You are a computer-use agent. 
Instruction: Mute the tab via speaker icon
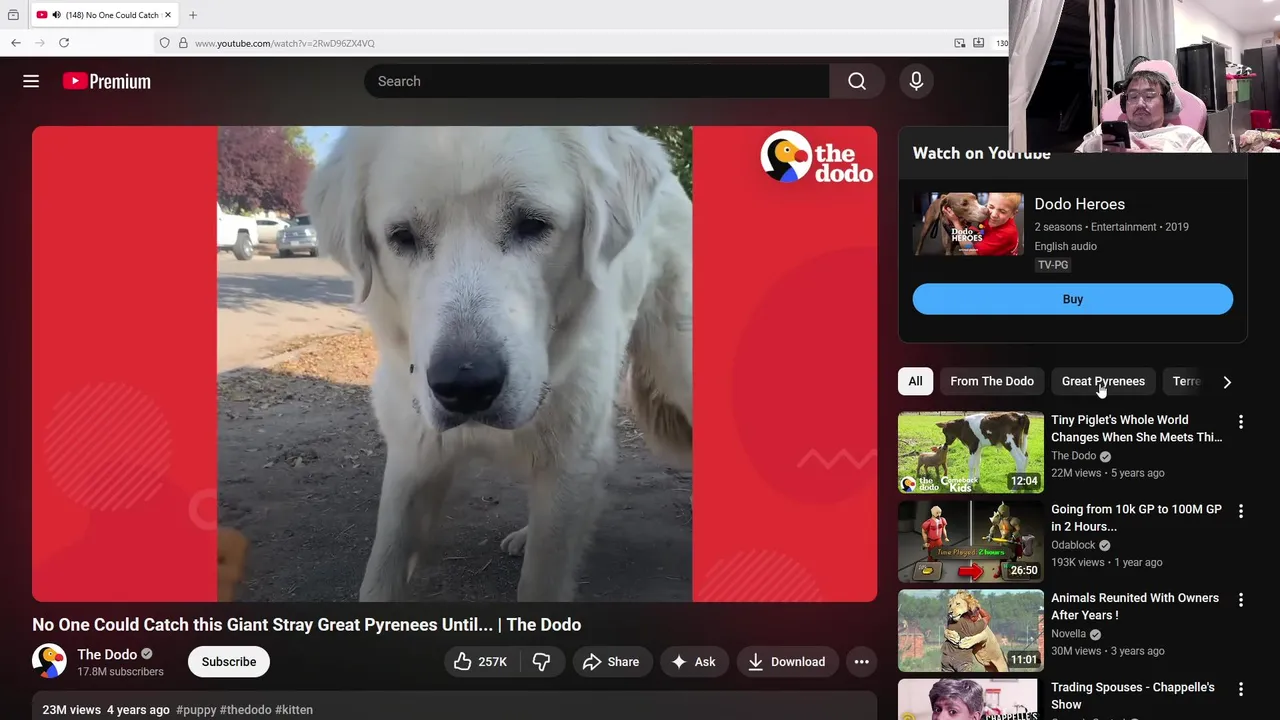pos(56,15)
